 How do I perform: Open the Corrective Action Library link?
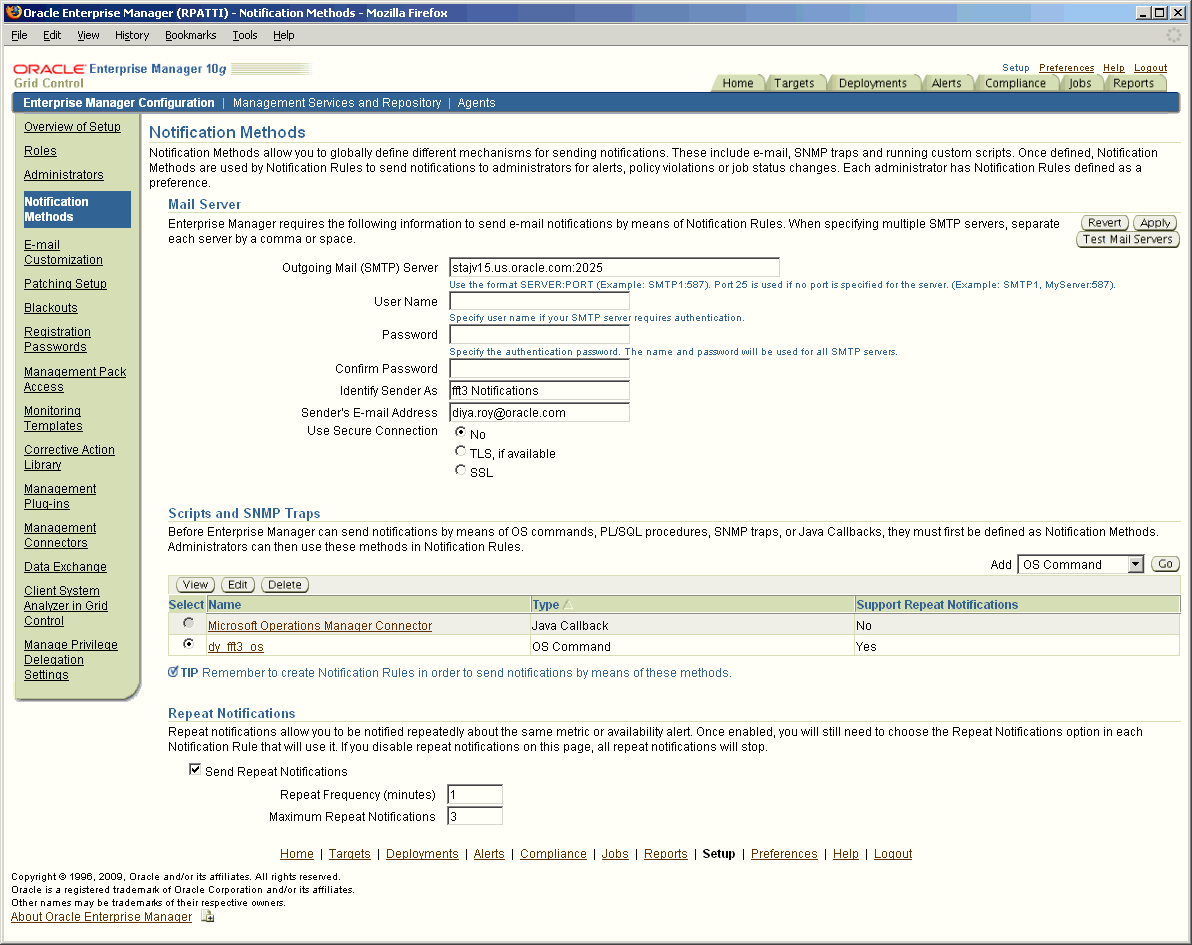pyautogui.click(x=69, y=457)
